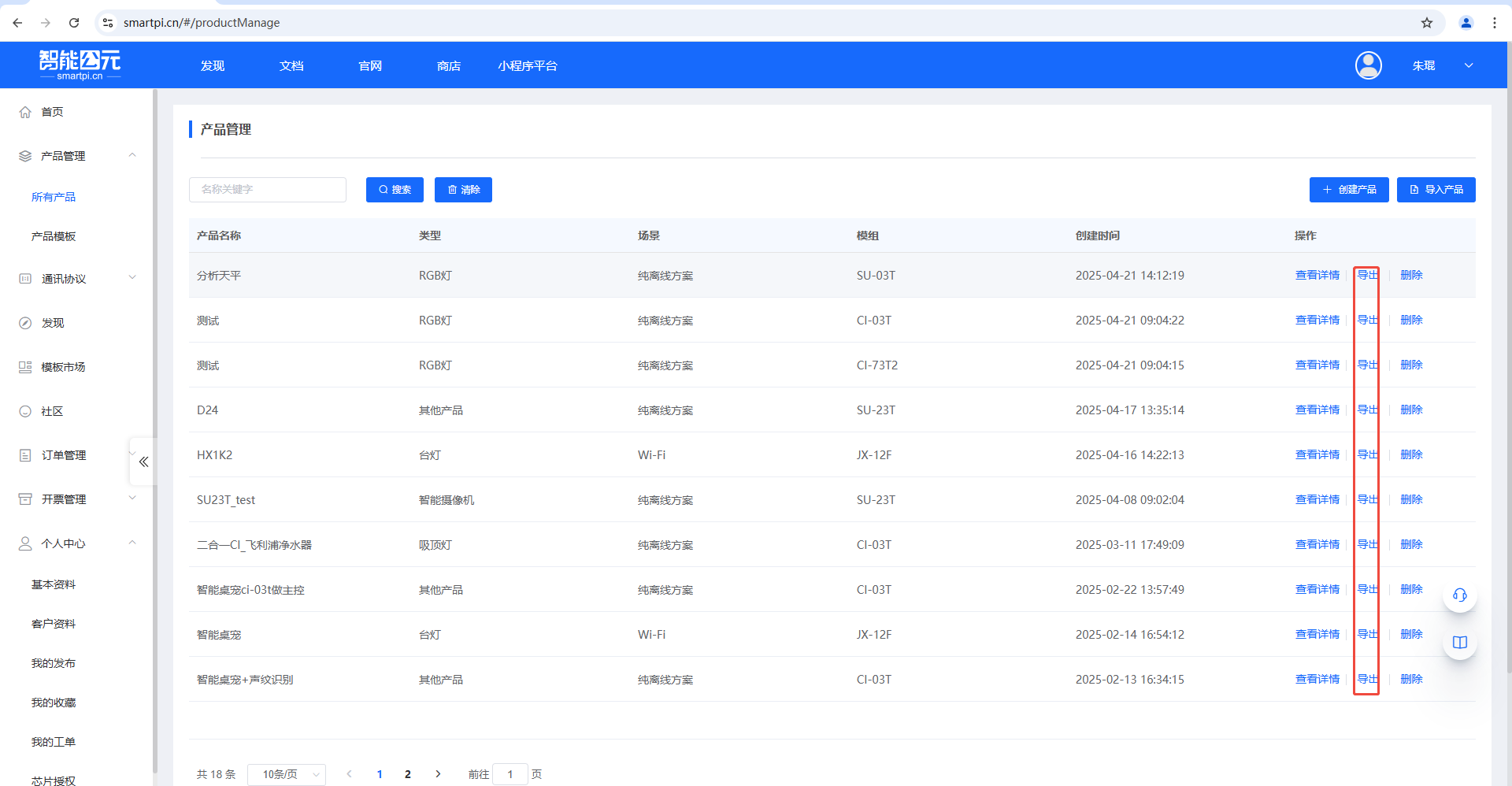1512x786 pixels.
Task: Delete the D24 product row
Action: coord(1411,410)
